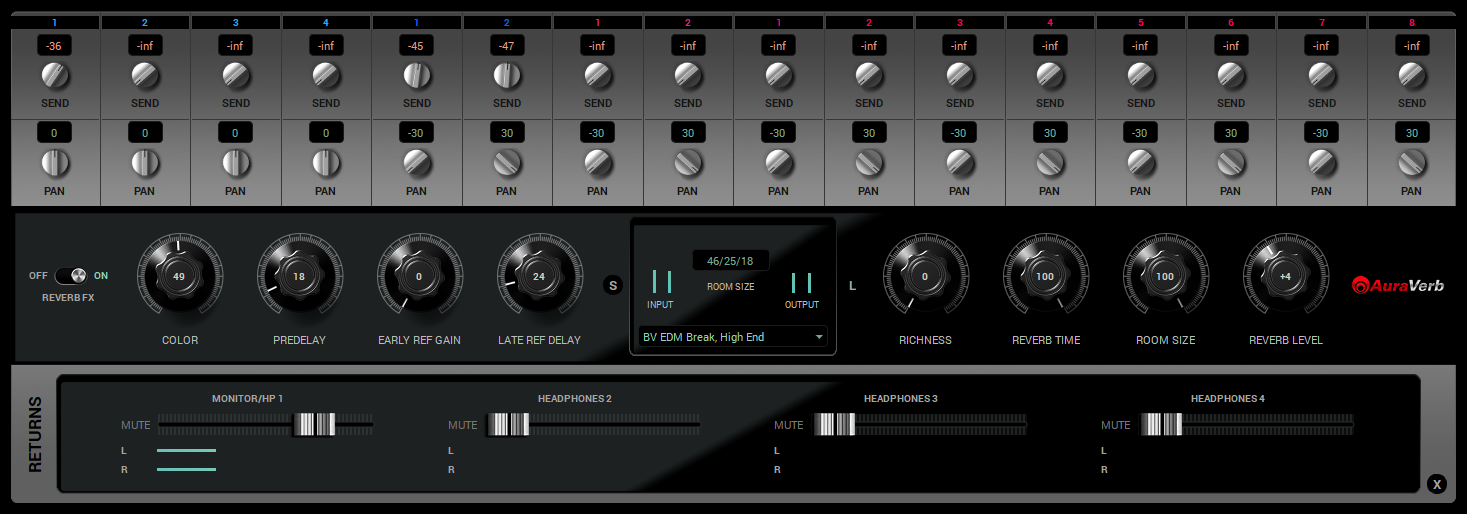Screen dimensions: 1467x514
Task: Click the Send knob under the -45 value
Action: tap(417, 76)
